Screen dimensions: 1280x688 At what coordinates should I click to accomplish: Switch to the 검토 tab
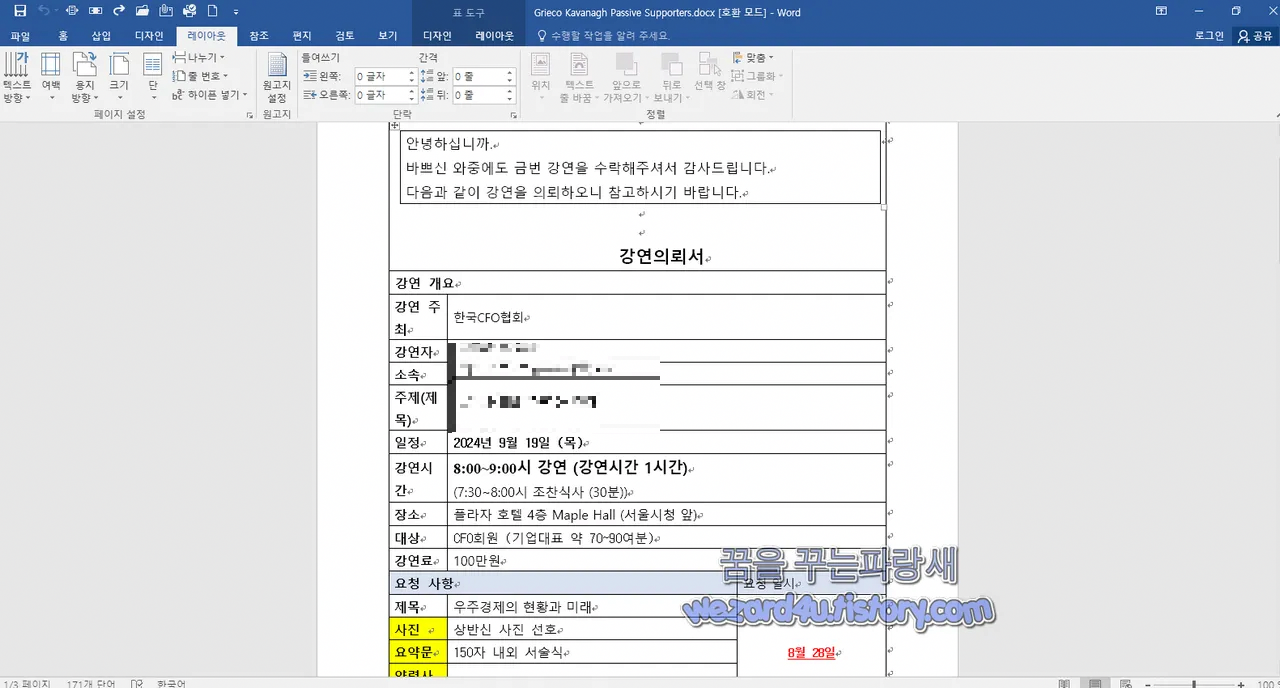point(345,36)
